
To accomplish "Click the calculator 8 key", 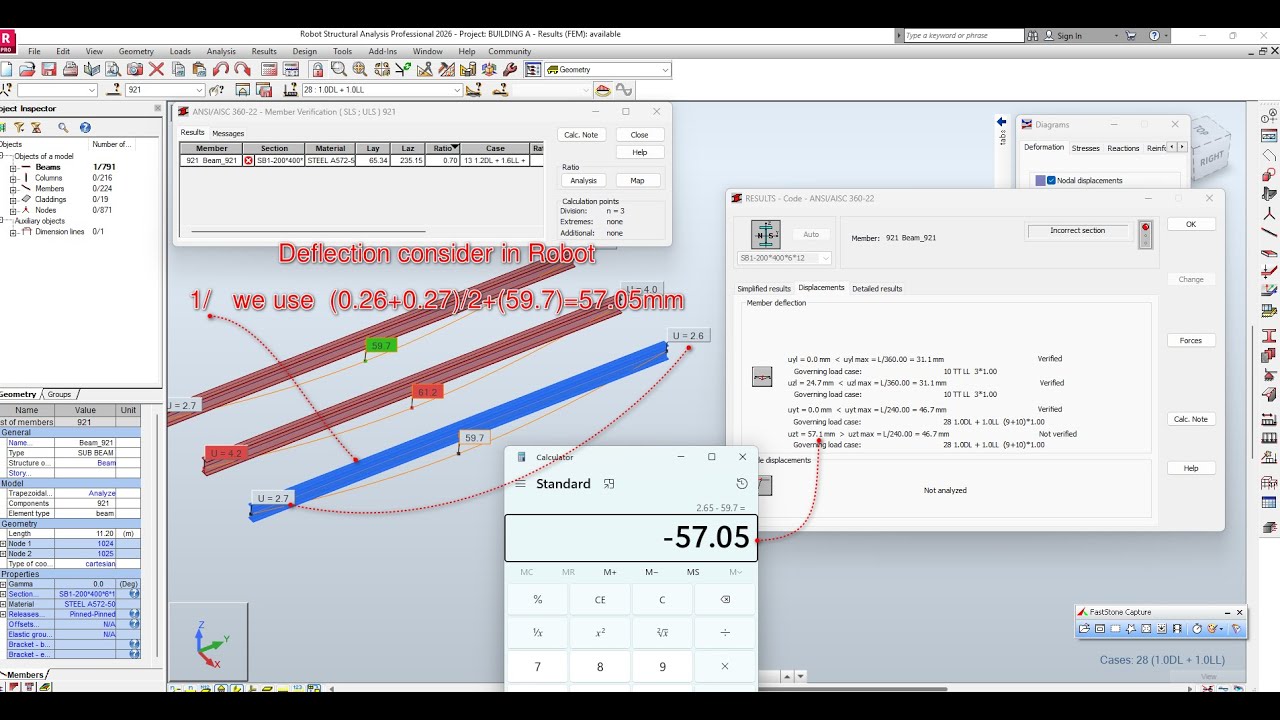I will pos(600,667).
